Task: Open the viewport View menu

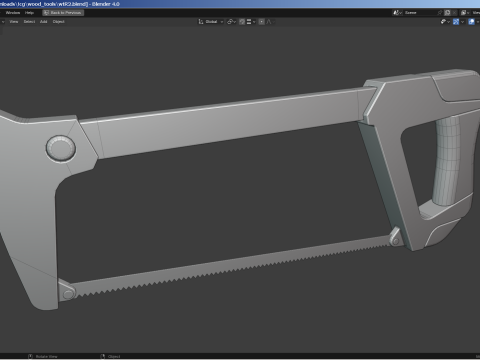Action: click(x=14, y=22)
